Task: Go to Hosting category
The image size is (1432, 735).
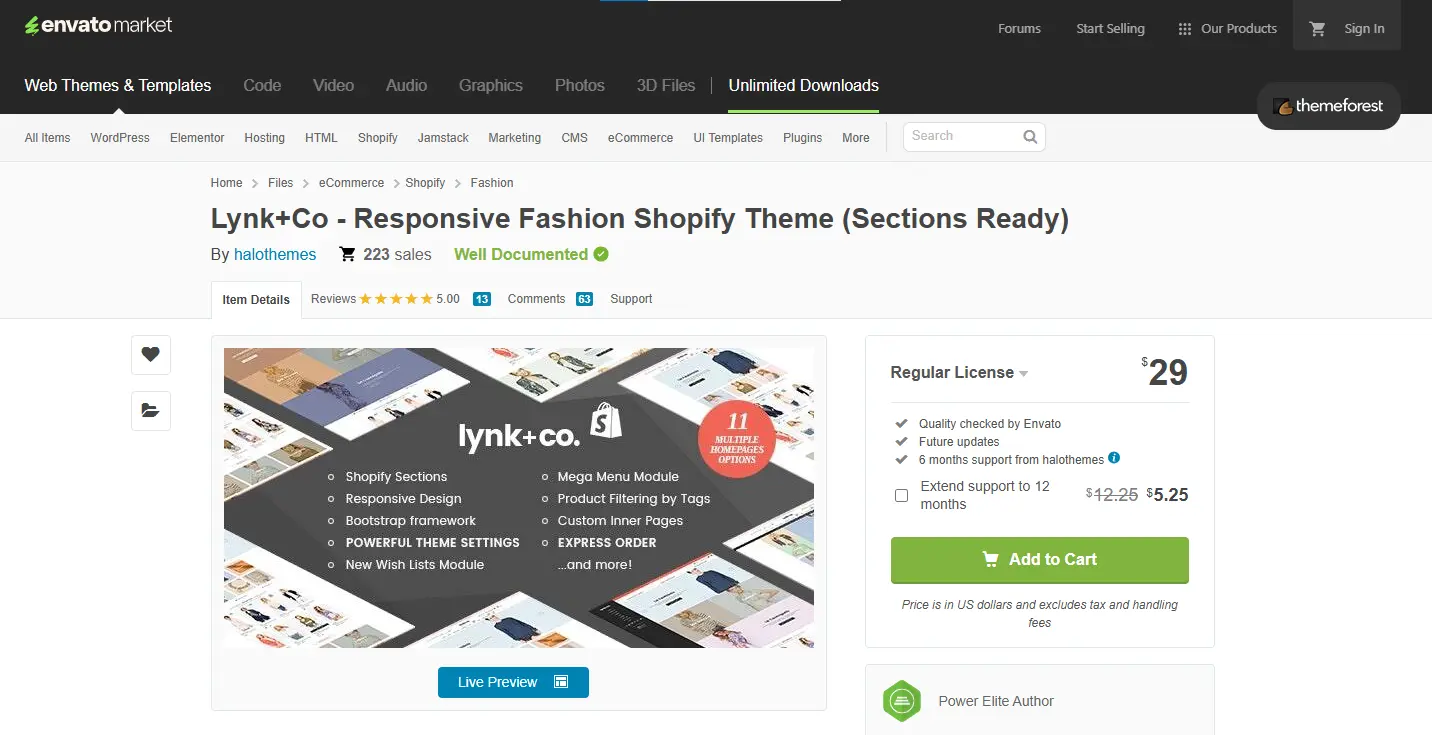Action: (264, 138)
